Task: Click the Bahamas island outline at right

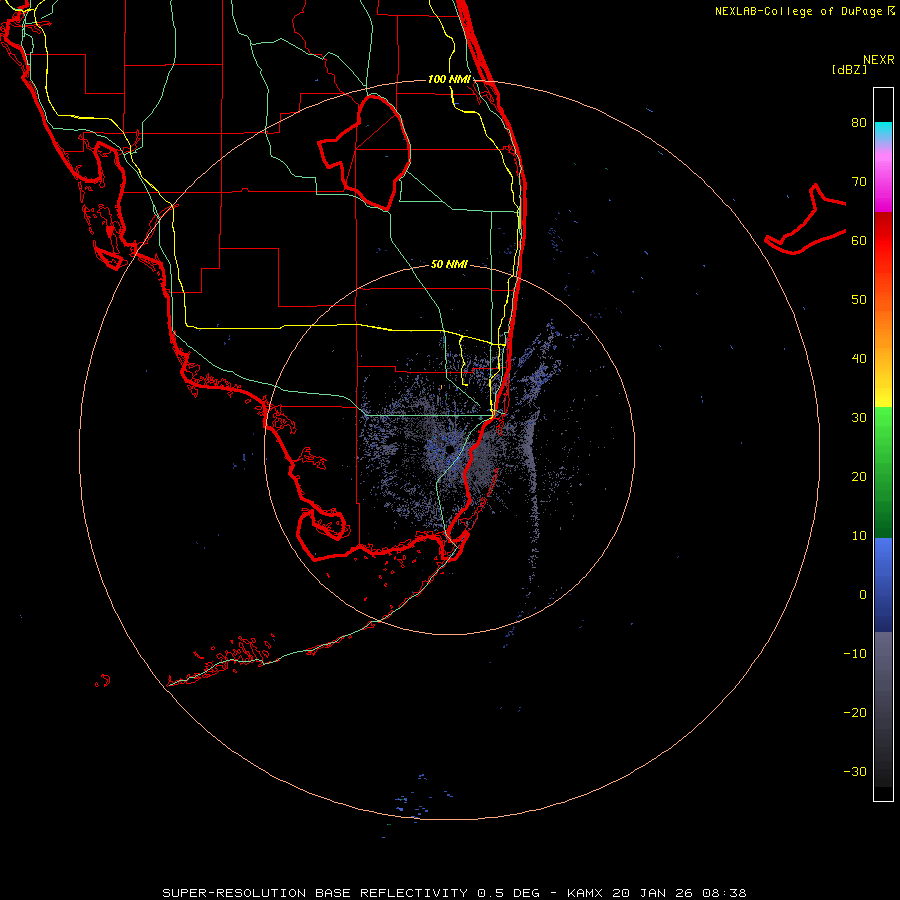Action: click(805, 220)
